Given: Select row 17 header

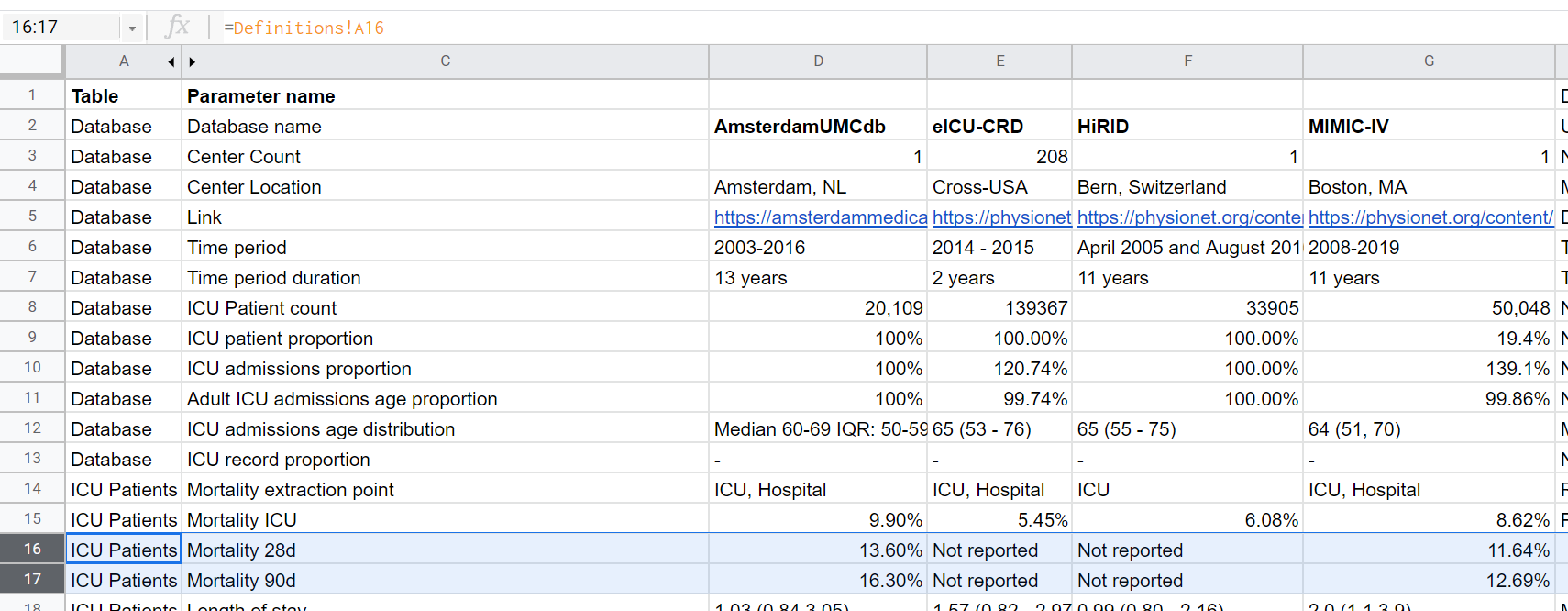Looking at the screenshot, I should click(x=32, y=579).
